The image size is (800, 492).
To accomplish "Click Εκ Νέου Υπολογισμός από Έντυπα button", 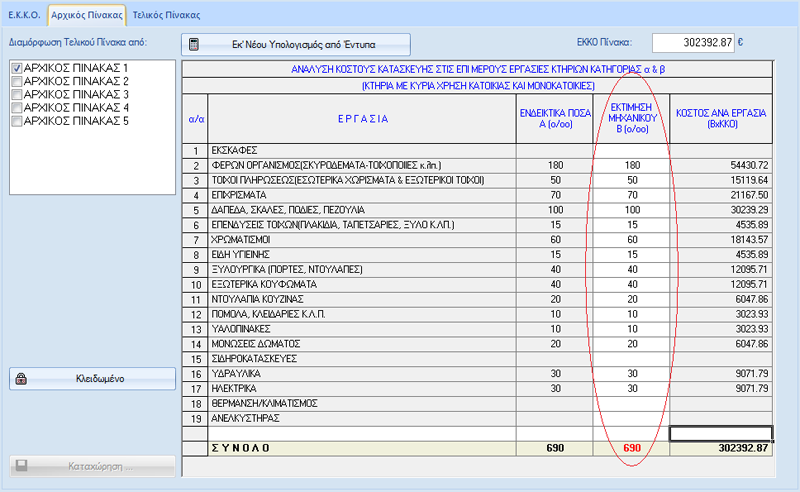I will (296, 44).
